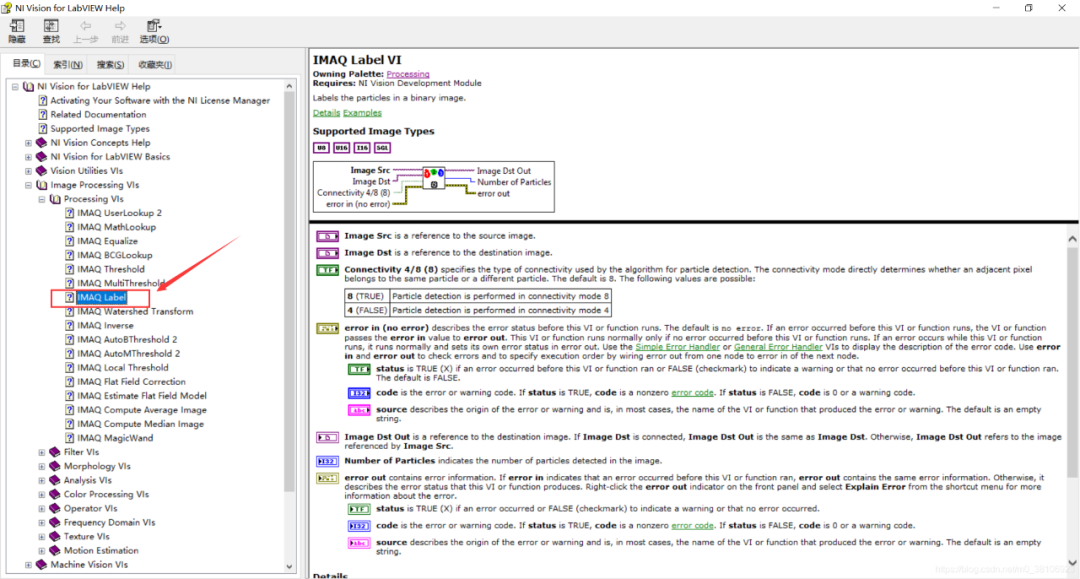The height and width of the screenshot is (579, 1080).
Task: Open the IMAQ Inverse topic
Action: [105, 326]
